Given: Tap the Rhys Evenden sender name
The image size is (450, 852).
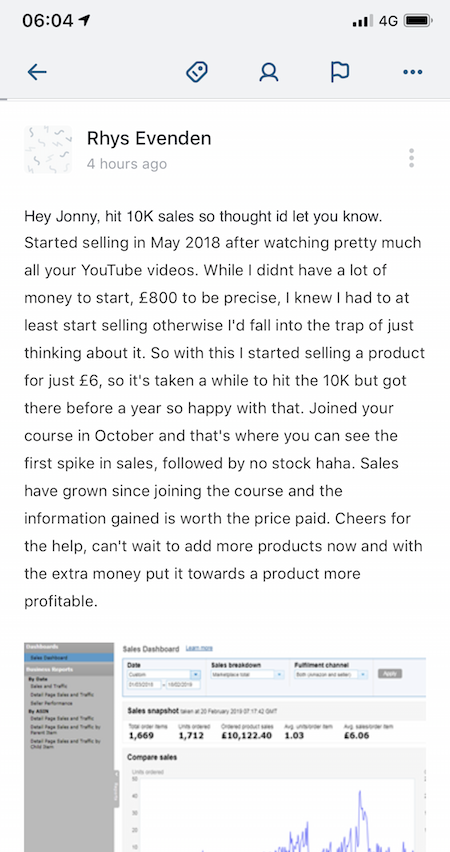Looking at the screenshot, I should 149,139.
